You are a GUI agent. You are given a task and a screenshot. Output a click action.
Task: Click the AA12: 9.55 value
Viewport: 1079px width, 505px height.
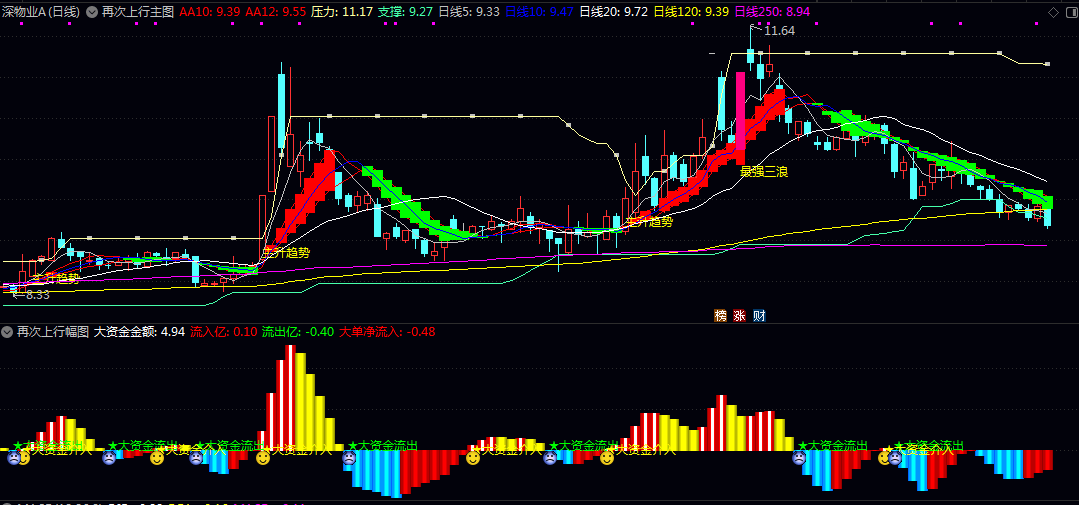275,12
